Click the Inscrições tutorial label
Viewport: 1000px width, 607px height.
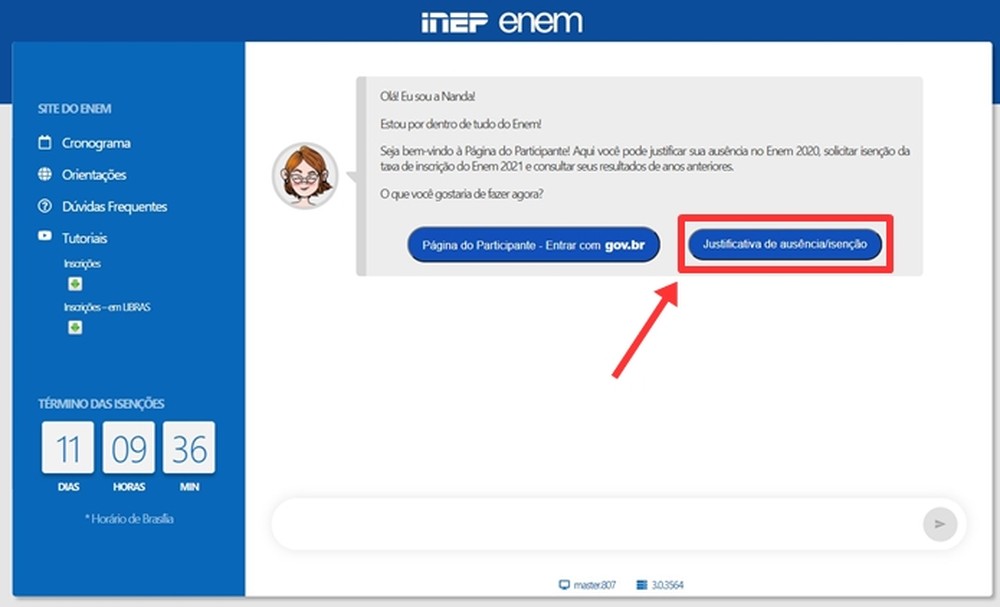(82, 263)
